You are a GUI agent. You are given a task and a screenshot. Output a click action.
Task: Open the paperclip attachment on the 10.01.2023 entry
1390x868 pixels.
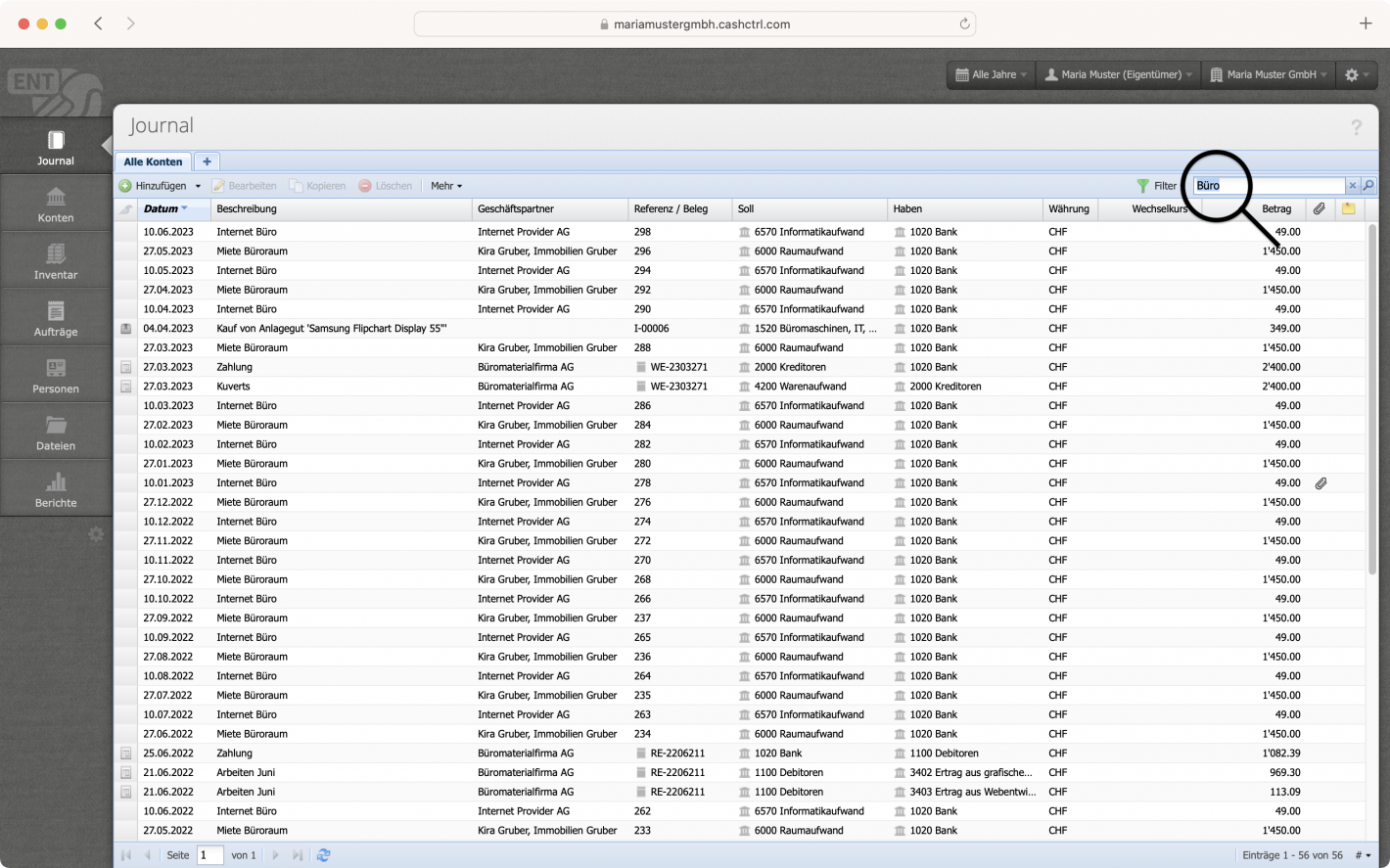(1320, 482)
